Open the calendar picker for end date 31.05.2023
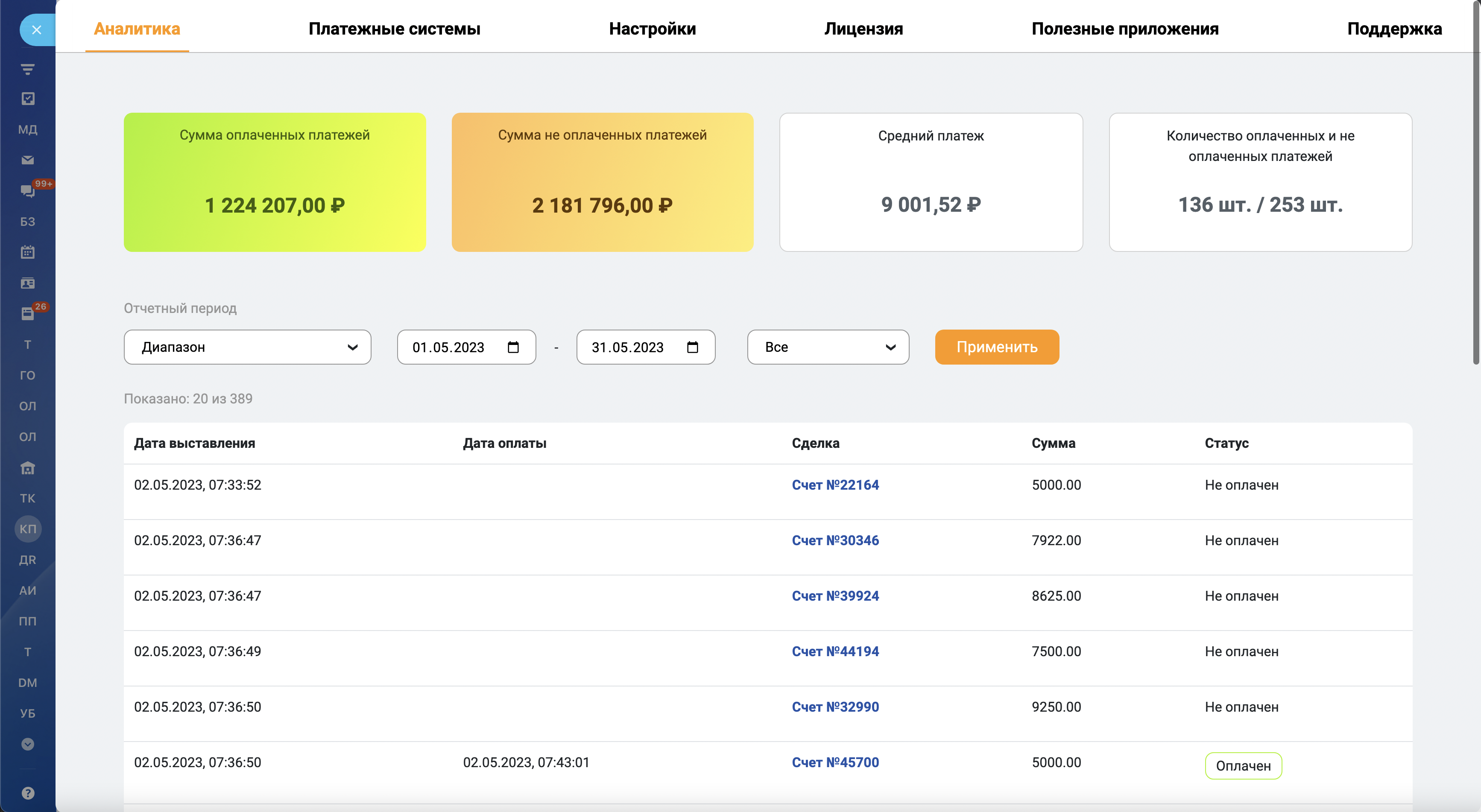 tap(693, 347)
